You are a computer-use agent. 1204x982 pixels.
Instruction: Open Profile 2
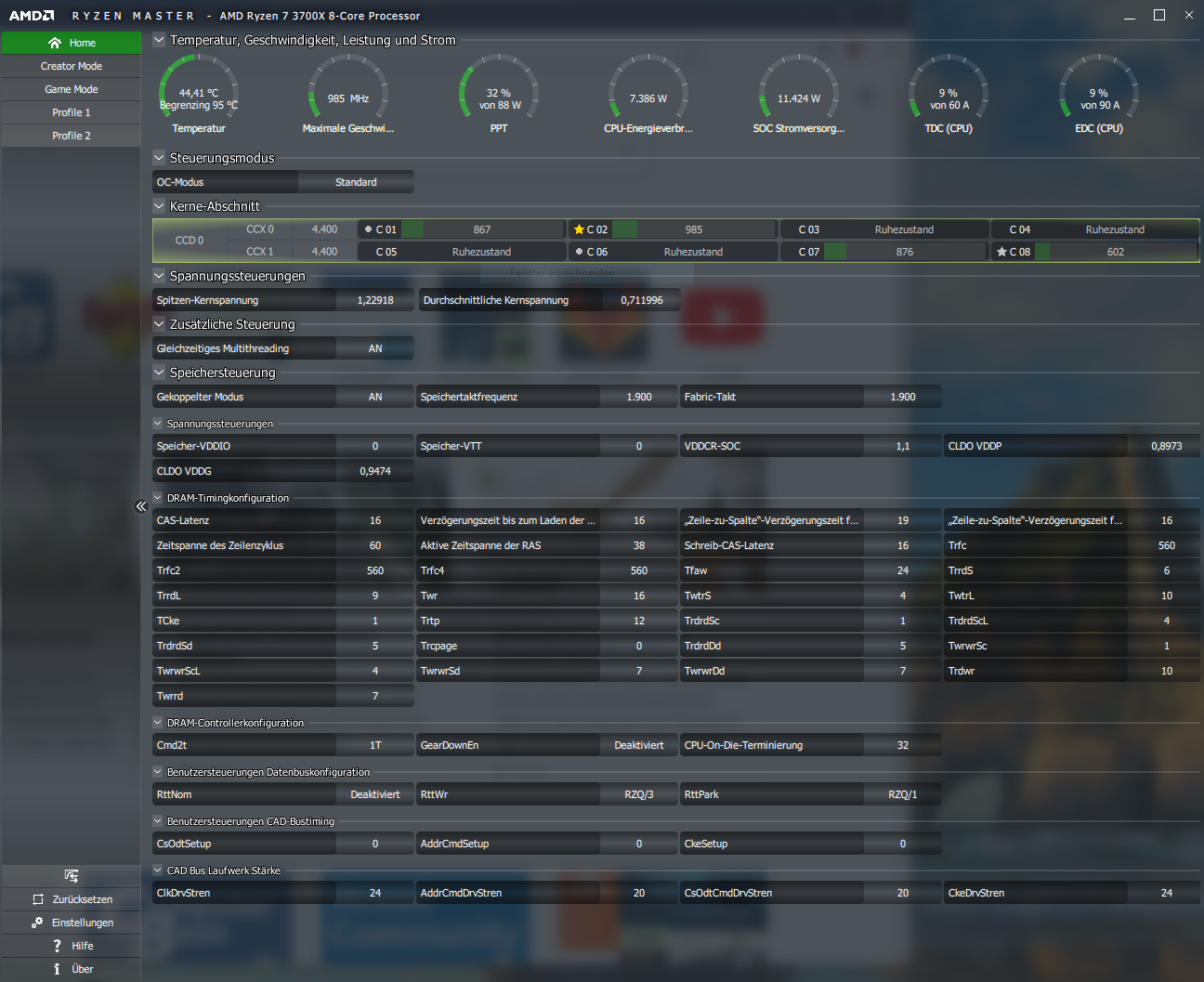(x=72, y=136)
